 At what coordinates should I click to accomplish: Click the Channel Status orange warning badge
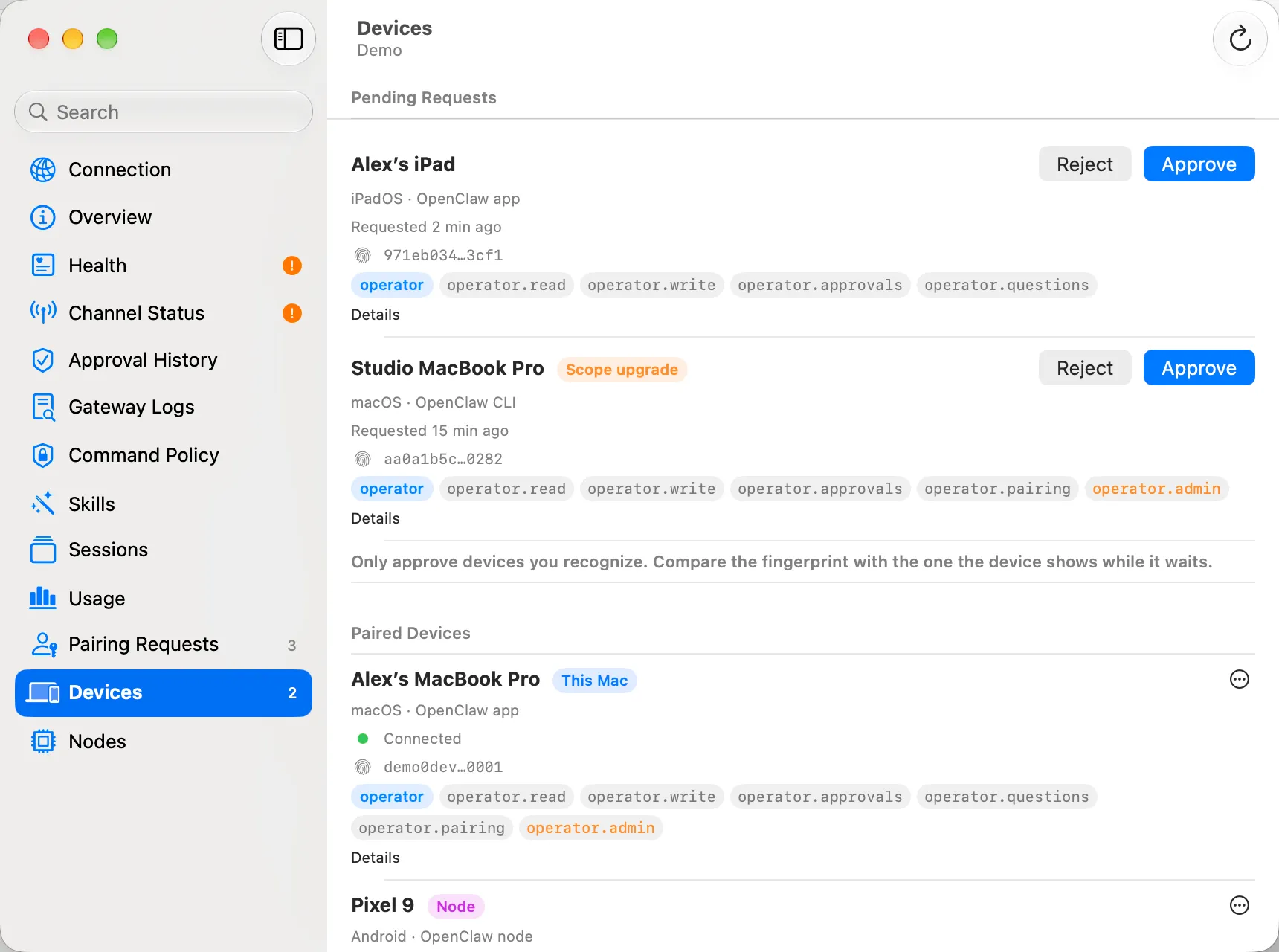coord(292,313)
